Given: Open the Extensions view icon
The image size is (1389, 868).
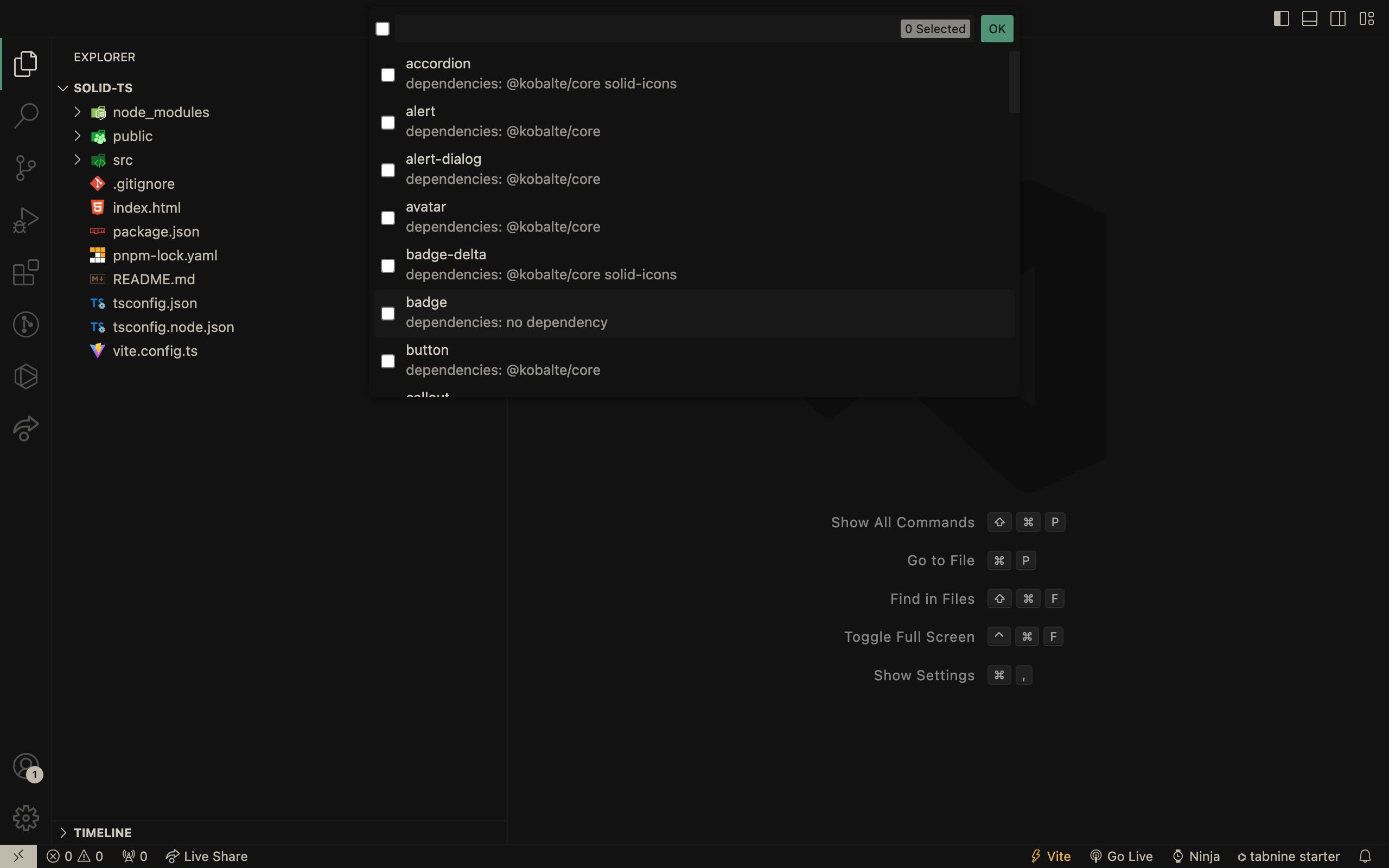Looking at the screenshot, I should click(26, 272).
